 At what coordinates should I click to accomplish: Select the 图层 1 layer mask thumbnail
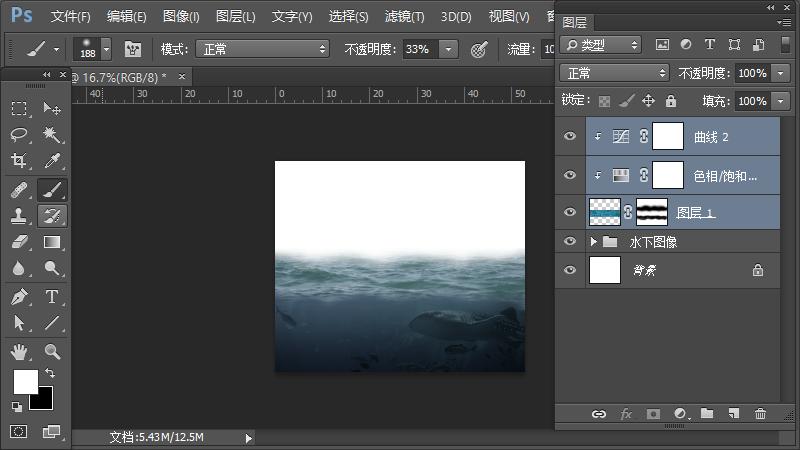tap(652, 212)
